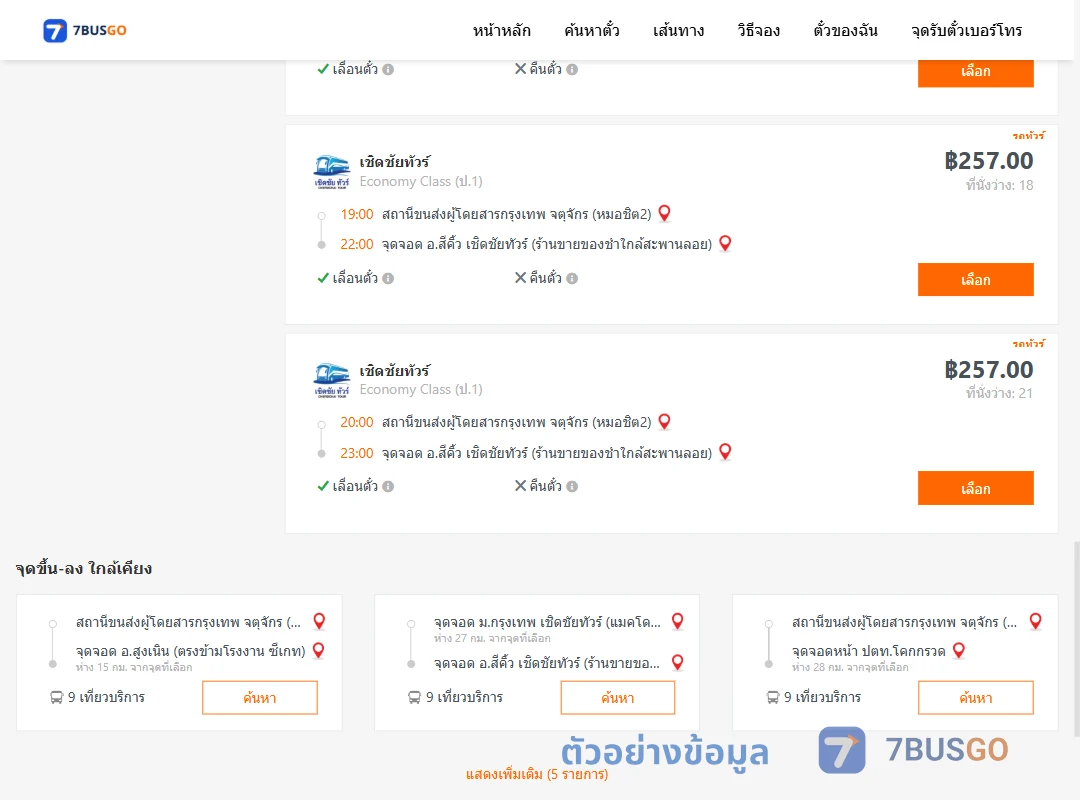Click info icon next to เลื่อนตั๋ว on 20:00 trip
The height and width of the screenshot is (800, 1080).
[x=388, y=486]
